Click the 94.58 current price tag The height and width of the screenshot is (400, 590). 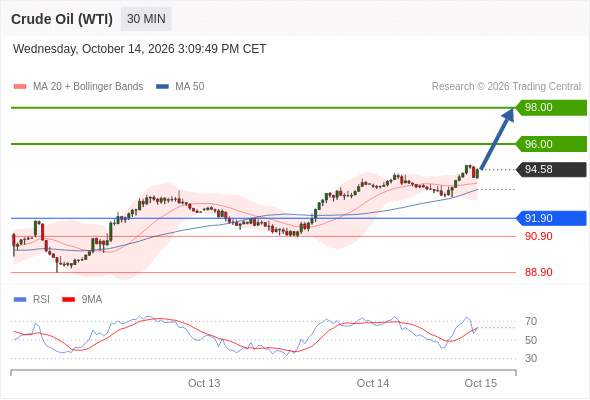tap(551, 169)
